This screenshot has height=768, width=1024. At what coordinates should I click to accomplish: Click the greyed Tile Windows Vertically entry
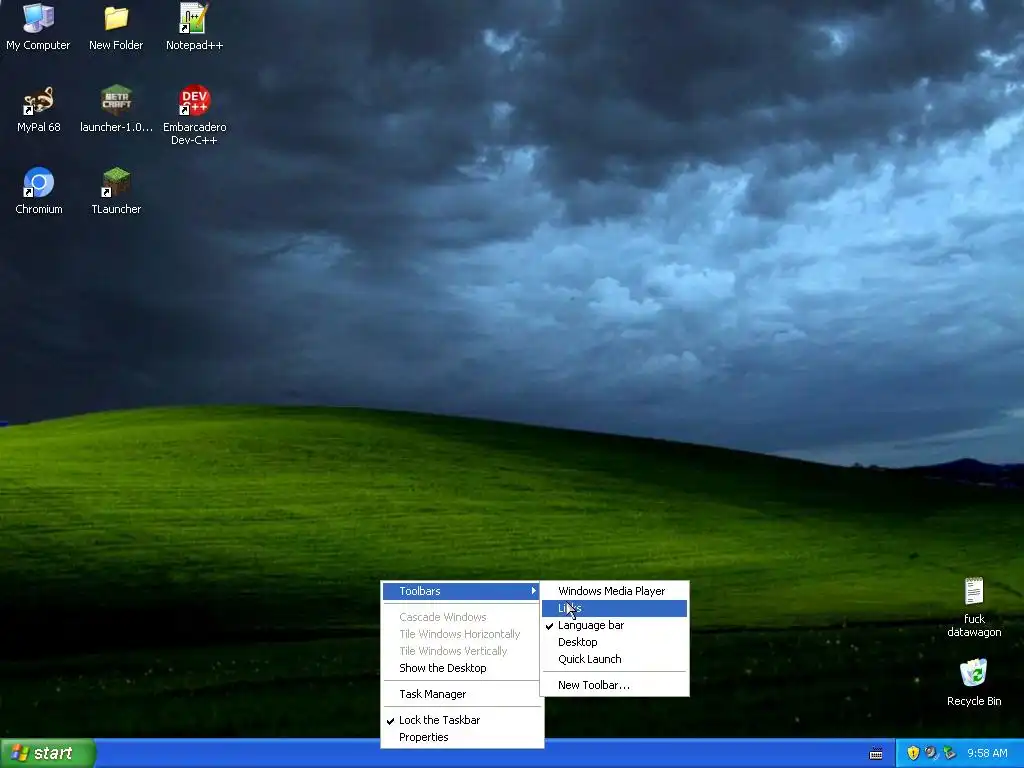coord(462,651)
